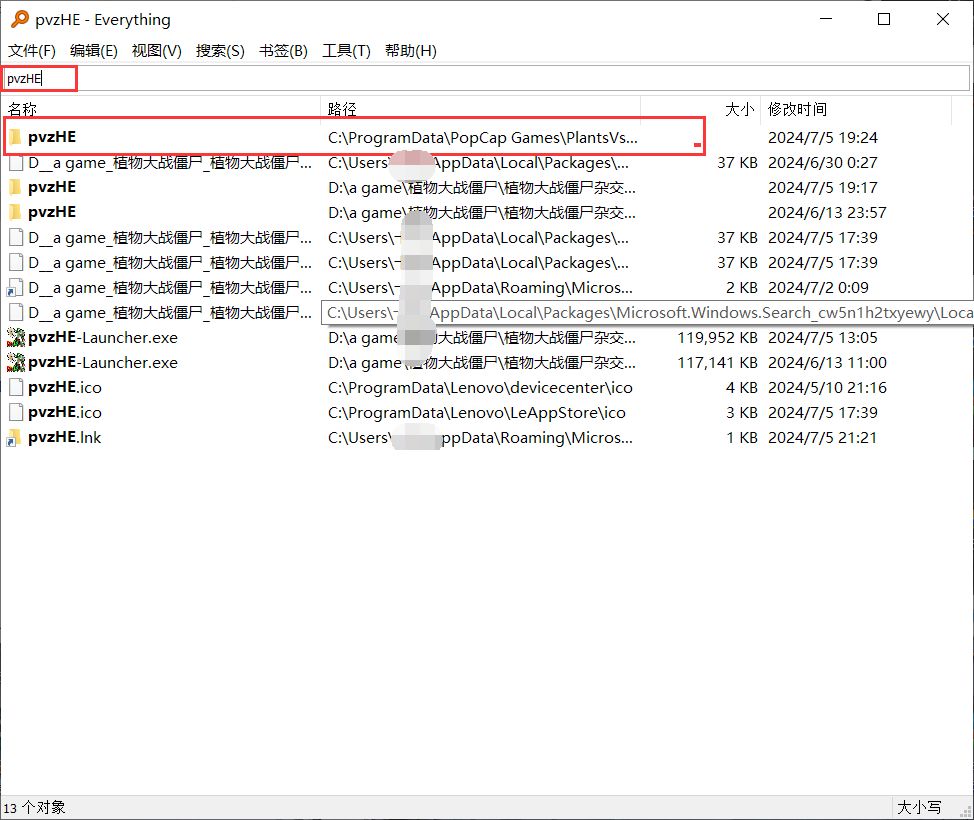This screenshot has width=974, height=820.
Task: Click the date 2024/5/10 21:16
Action: 827,388
